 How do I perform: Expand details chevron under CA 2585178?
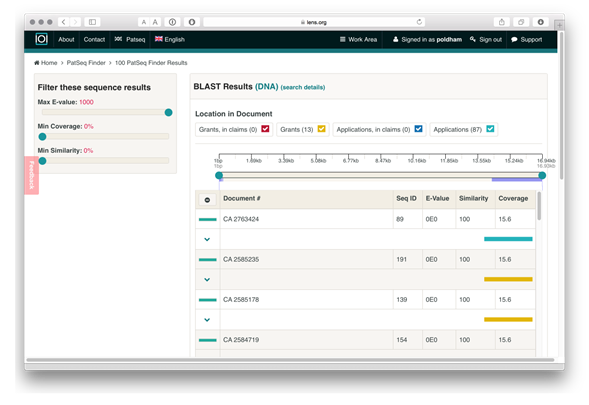207,320
